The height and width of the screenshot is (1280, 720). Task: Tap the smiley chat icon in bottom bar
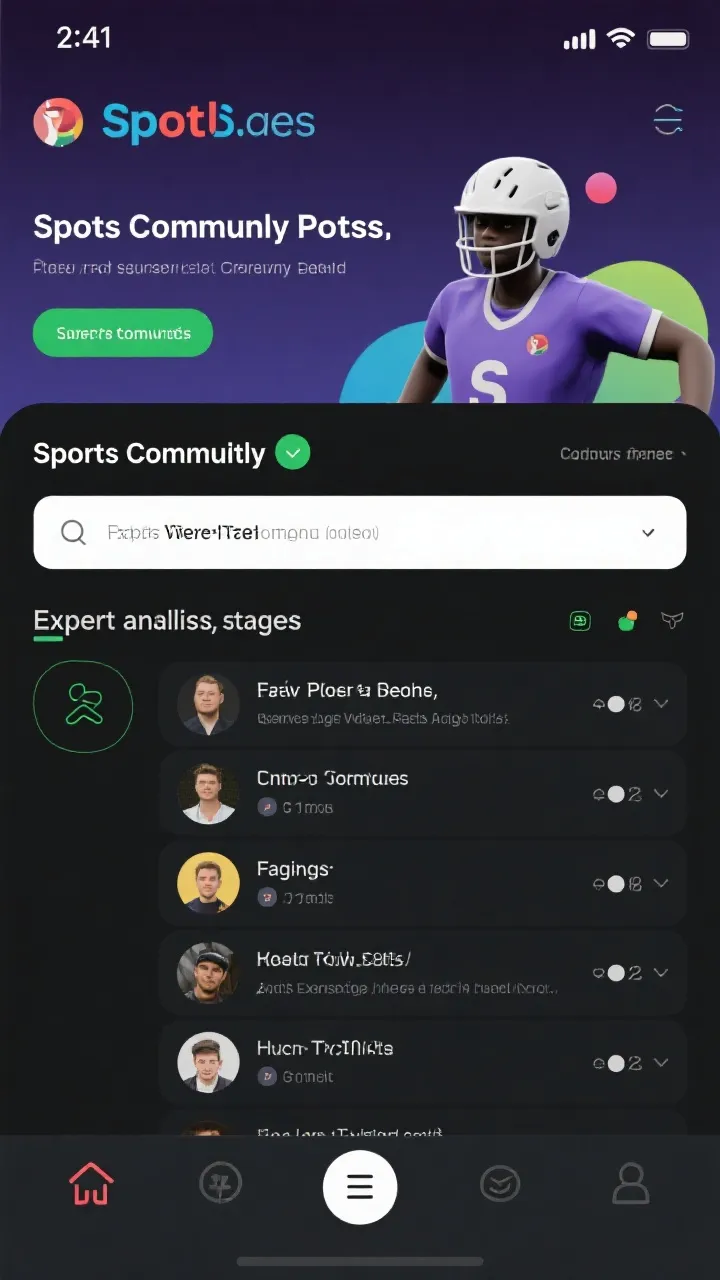[500, 1185]
